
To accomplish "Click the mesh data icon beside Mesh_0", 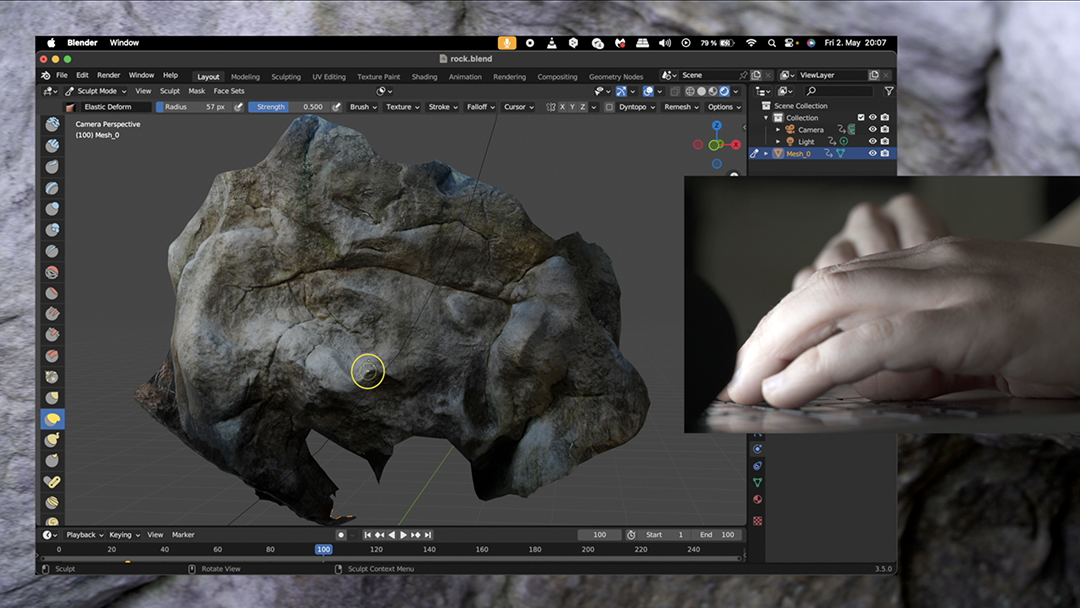I will tap(840, 154).
